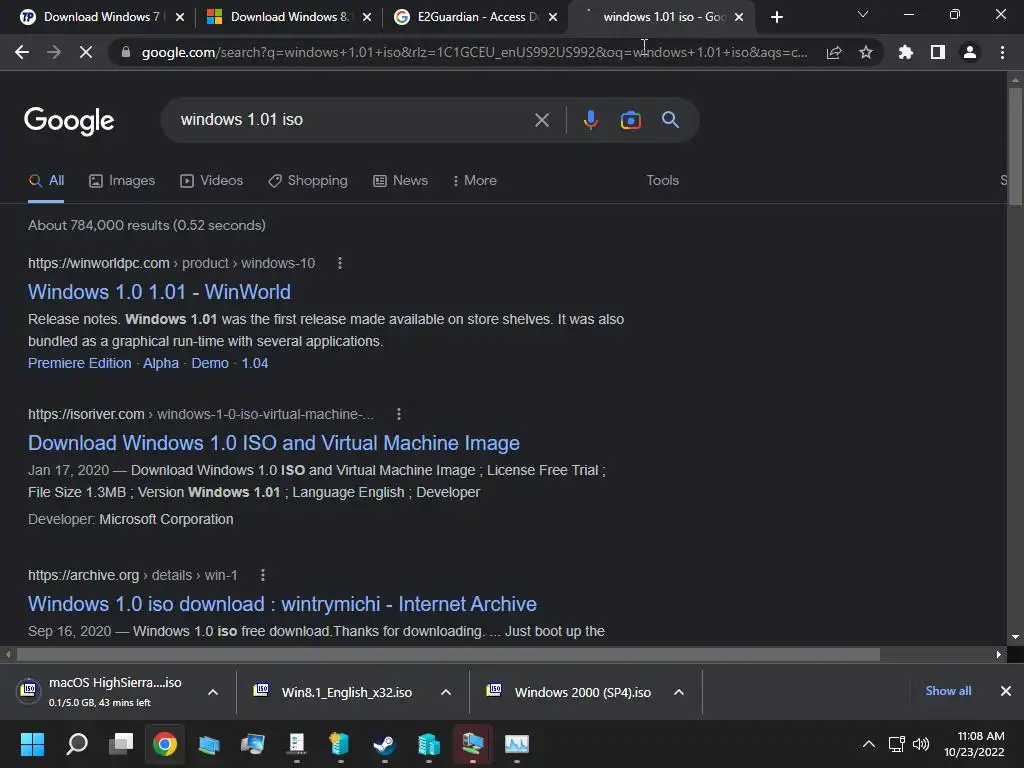Expand options for macOS HighSierra download

pos(213,692)
